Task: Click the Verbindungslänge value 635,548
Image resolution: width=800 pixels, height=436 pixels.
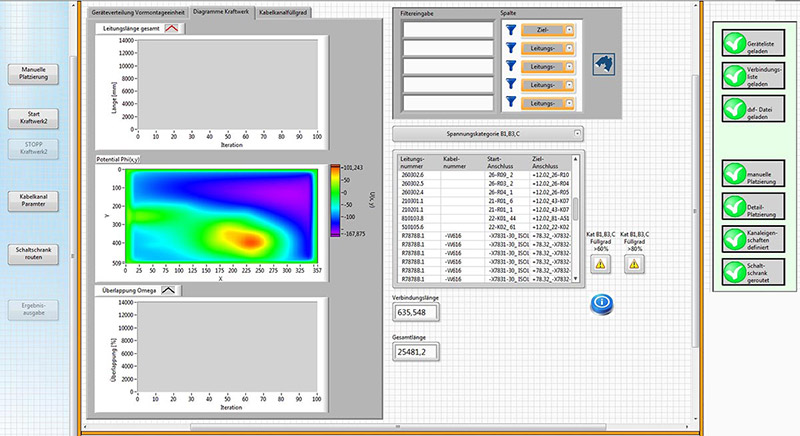Action: click(x=415, y=312)
